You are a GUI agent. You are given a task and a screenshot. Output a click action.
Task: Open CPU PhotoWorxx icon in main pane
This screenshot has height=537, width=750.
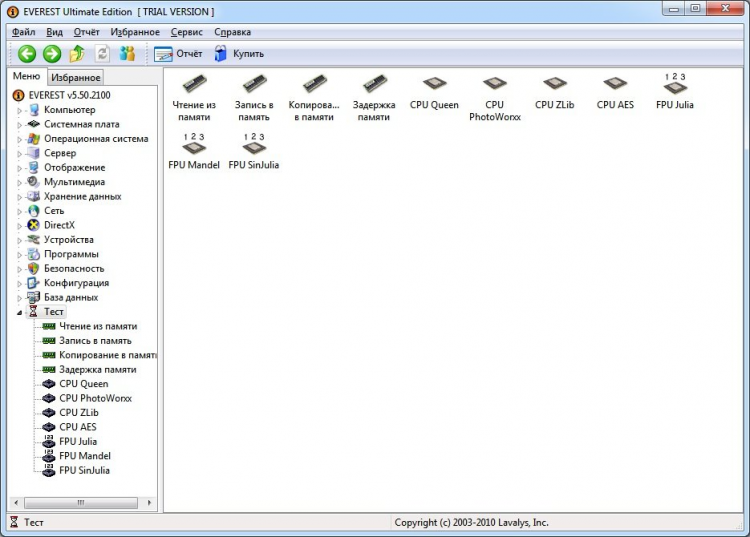click(x=495, y=97)
